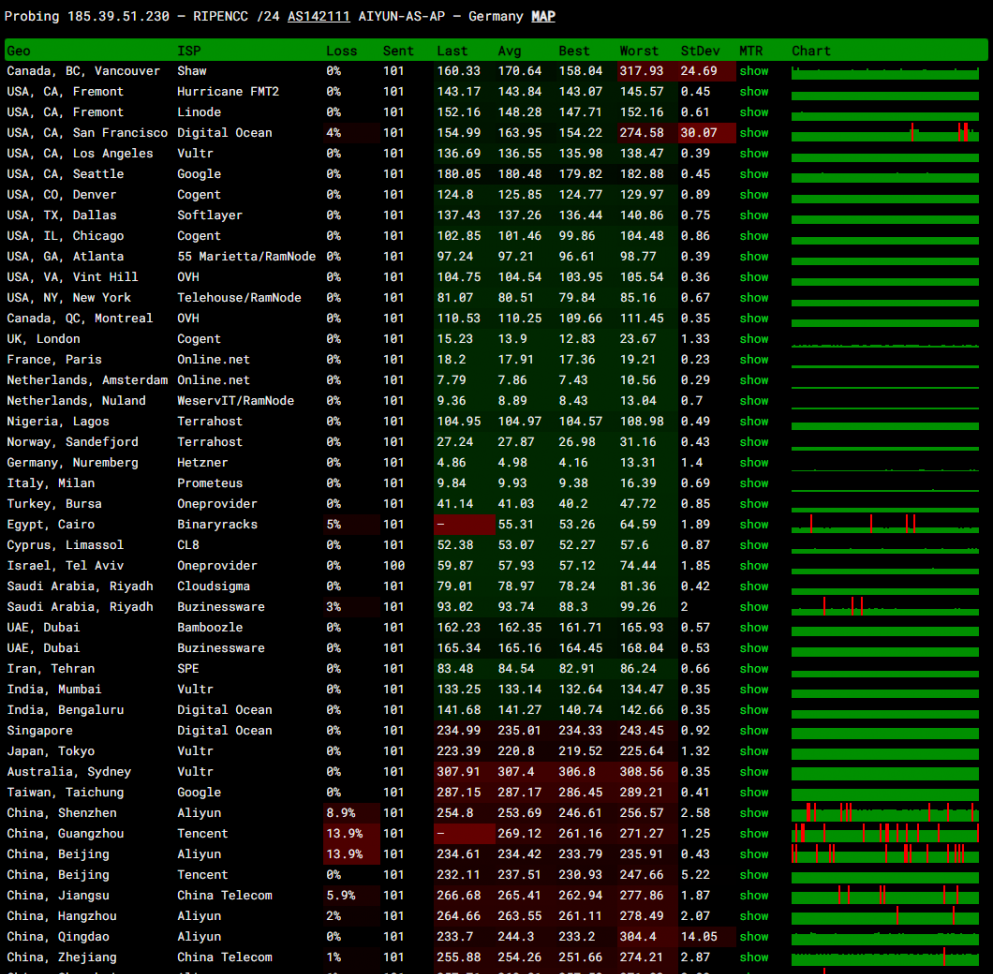
Task: Show MTR for Denver Cogent row
Action: (754, 194)
